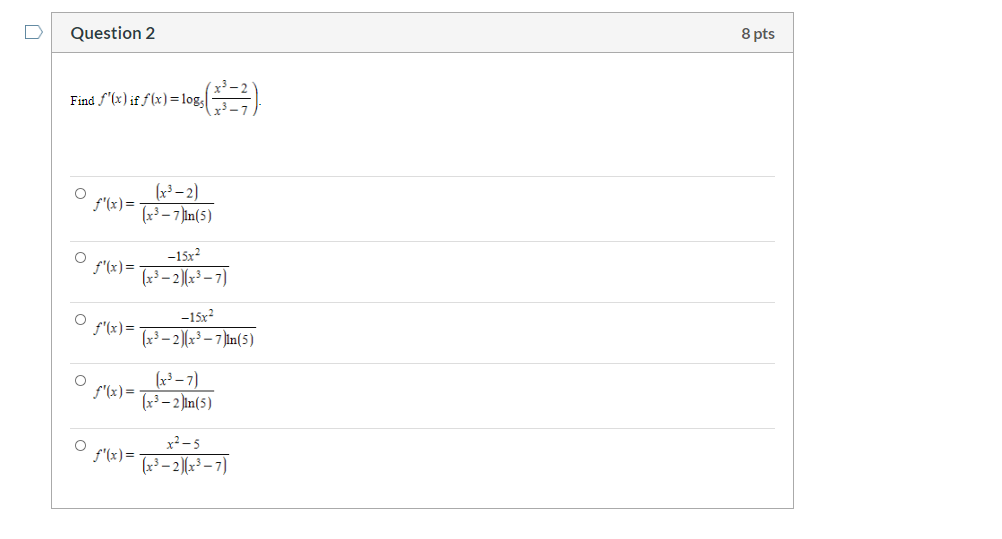Click the third answer's denominator containing ln(5)

click(x=197, y=339)
